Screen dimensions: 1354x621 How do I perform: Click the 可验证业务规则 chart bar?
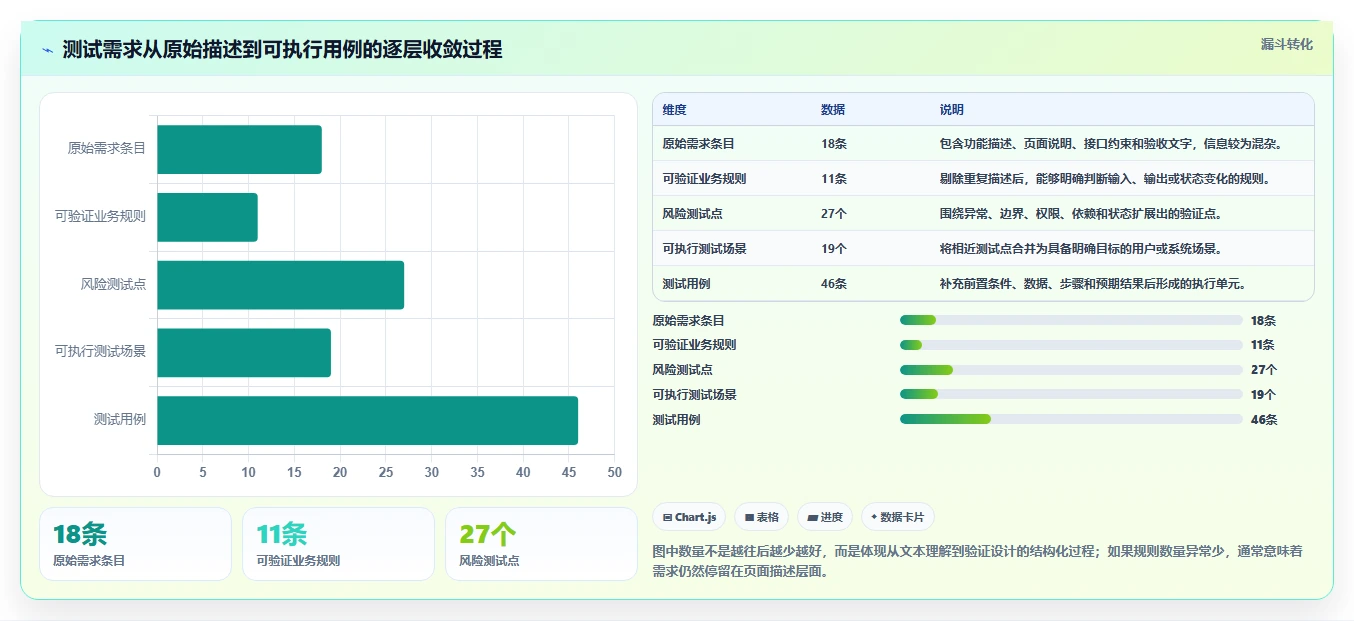207,217
